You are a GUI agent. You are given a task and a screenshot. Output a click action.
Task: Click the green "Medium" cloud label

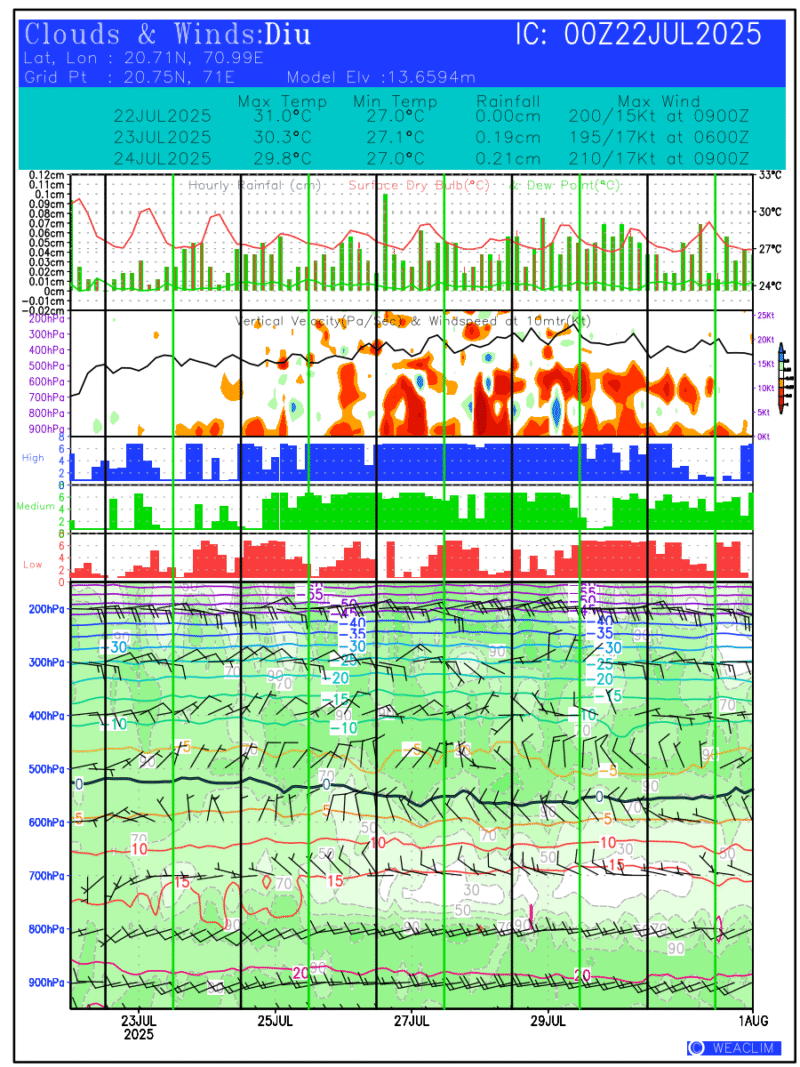click(x=35, y=506)
